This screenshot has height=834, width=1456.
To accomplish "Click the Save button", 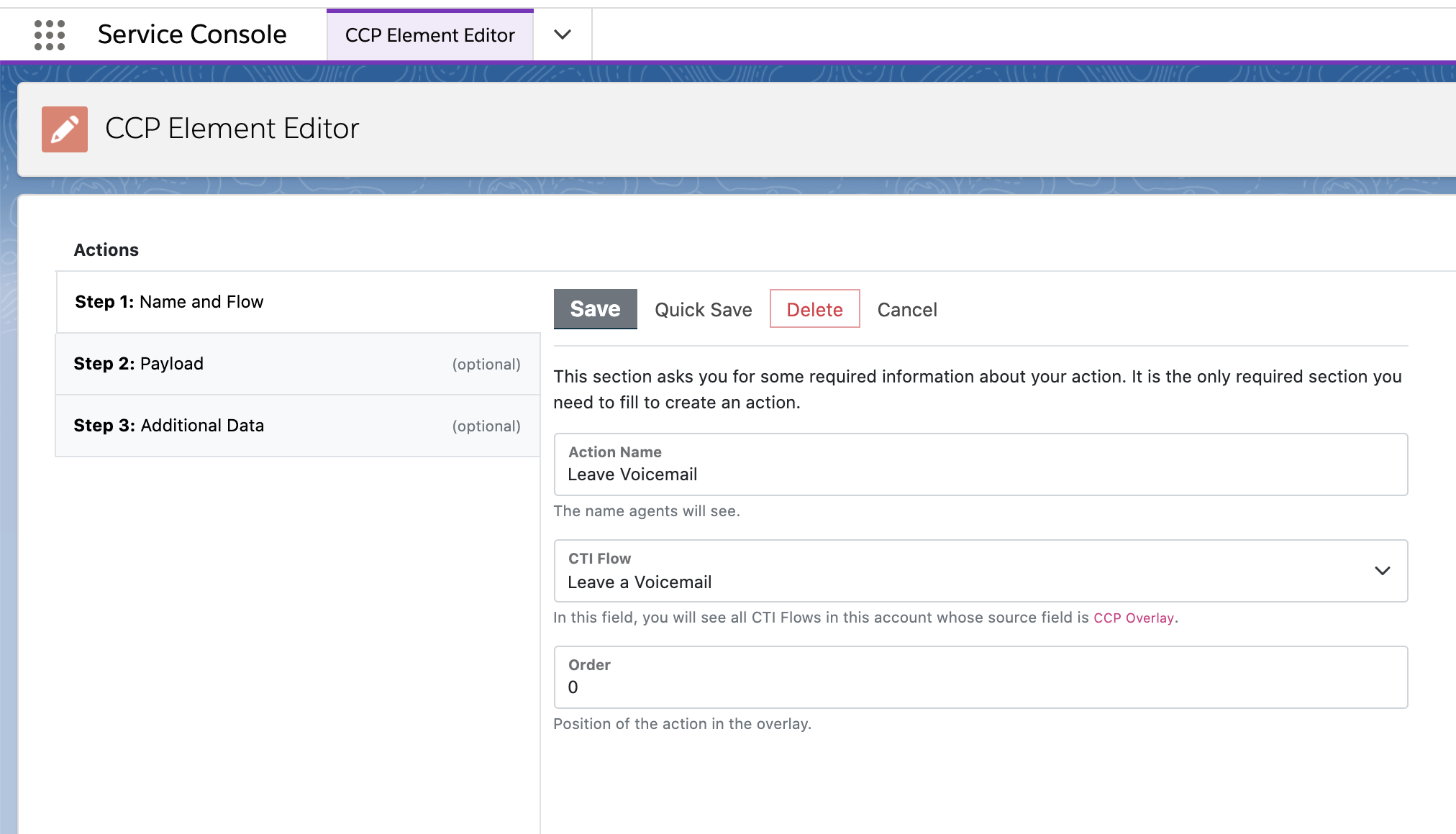I will (x=595, y=309).
